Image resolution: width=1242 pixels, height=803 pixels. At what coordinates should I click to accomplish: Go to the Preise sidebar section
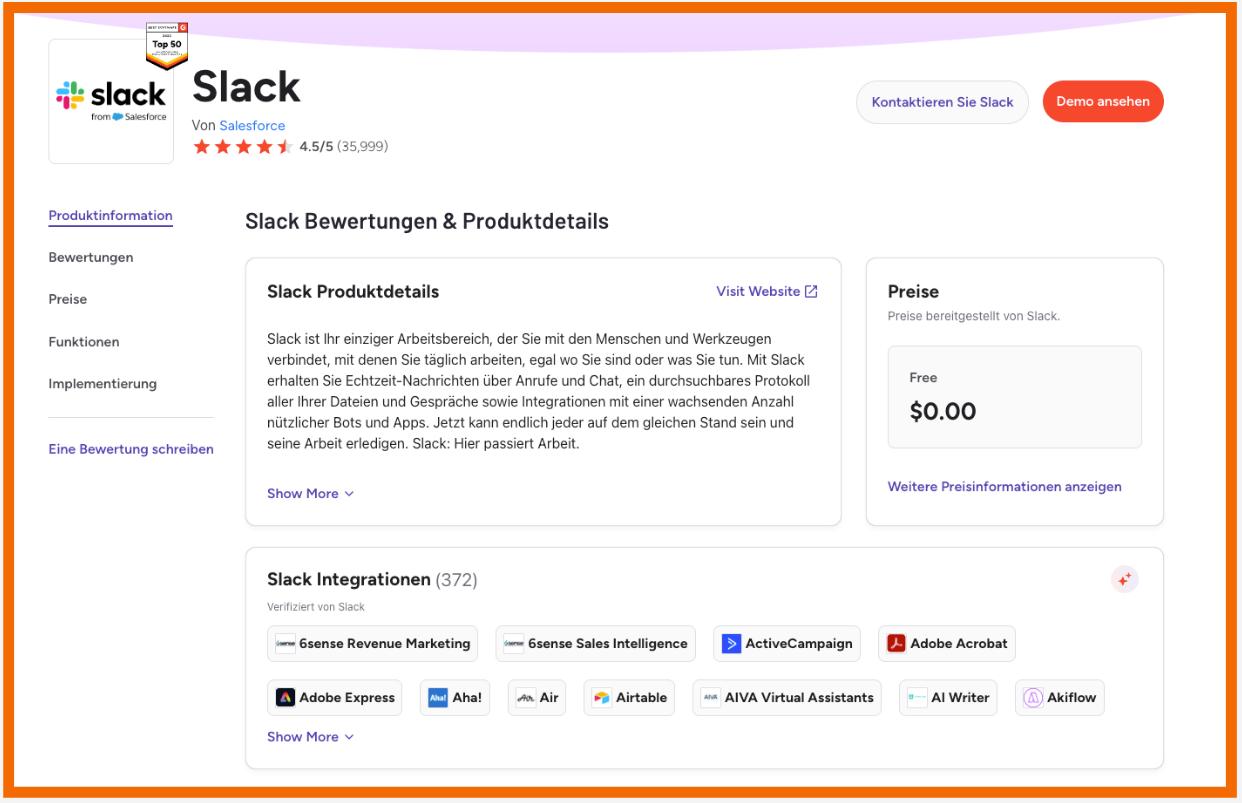68,300
